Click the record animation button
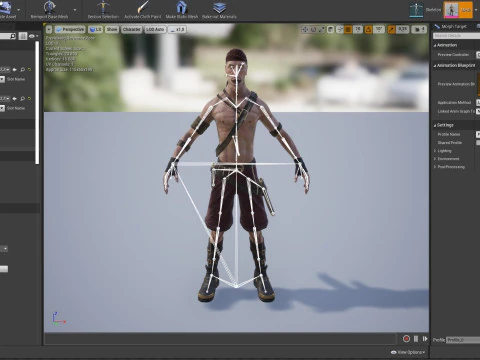This screenshot has height=360, width=480. coord(406,339)
